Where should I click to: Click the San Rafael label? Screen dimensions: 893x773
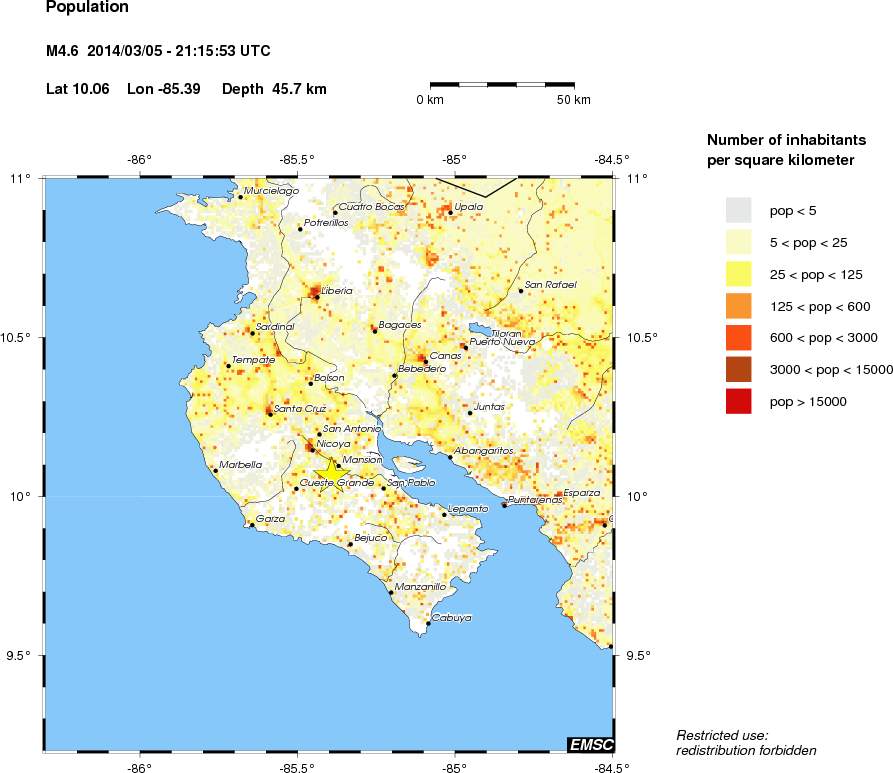pyautogui.click(x=550, y=284)
